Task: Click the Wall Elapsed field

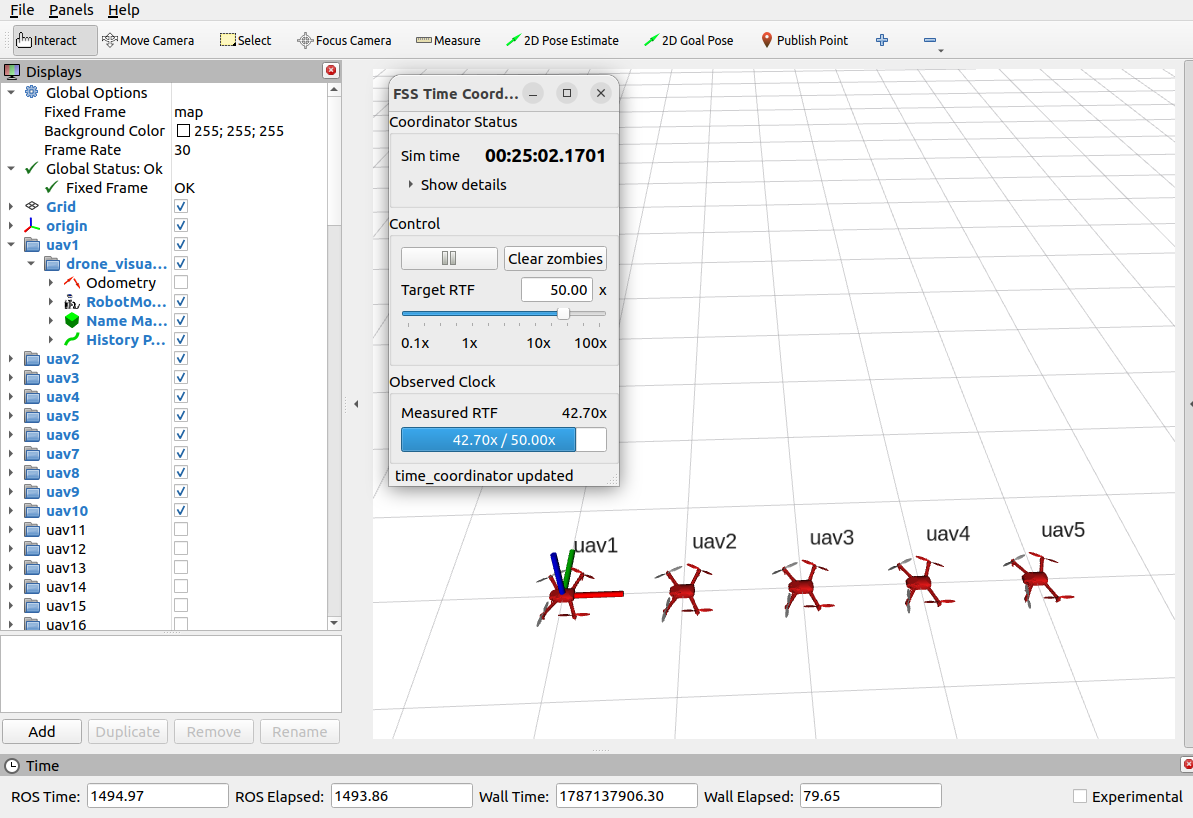Action: (x=870, y=796)
